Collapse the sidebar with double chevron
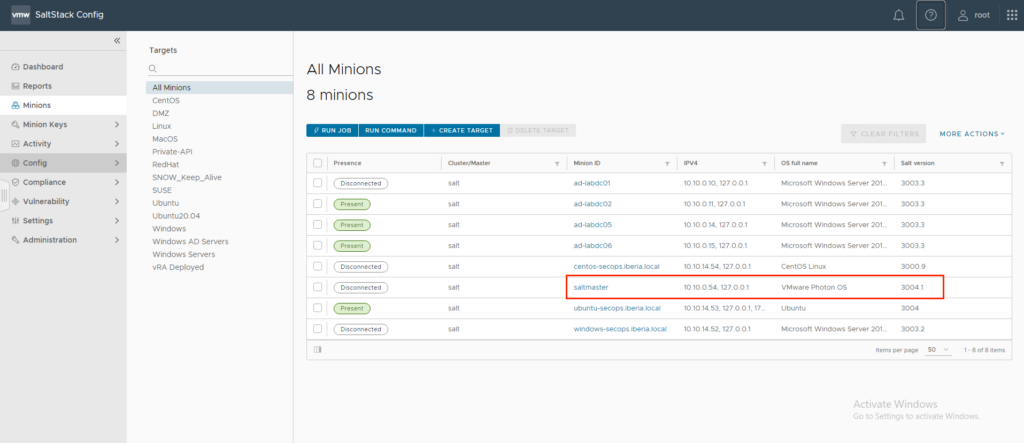Viewport: 1024px width, 443px height. (x=117, y=41)
